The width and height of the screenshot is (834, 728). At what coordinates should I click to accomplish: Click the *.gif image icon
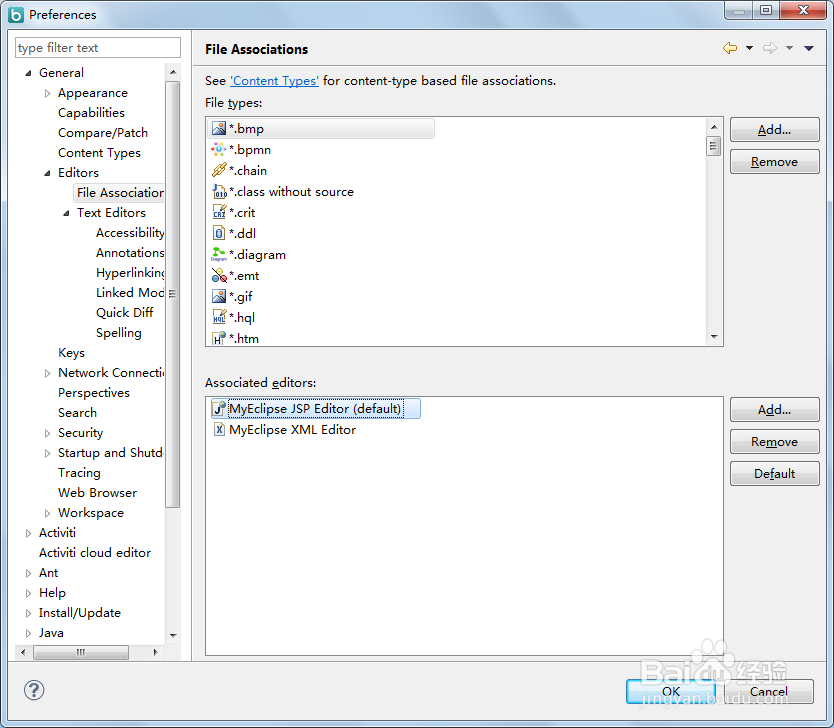point(219,296)
